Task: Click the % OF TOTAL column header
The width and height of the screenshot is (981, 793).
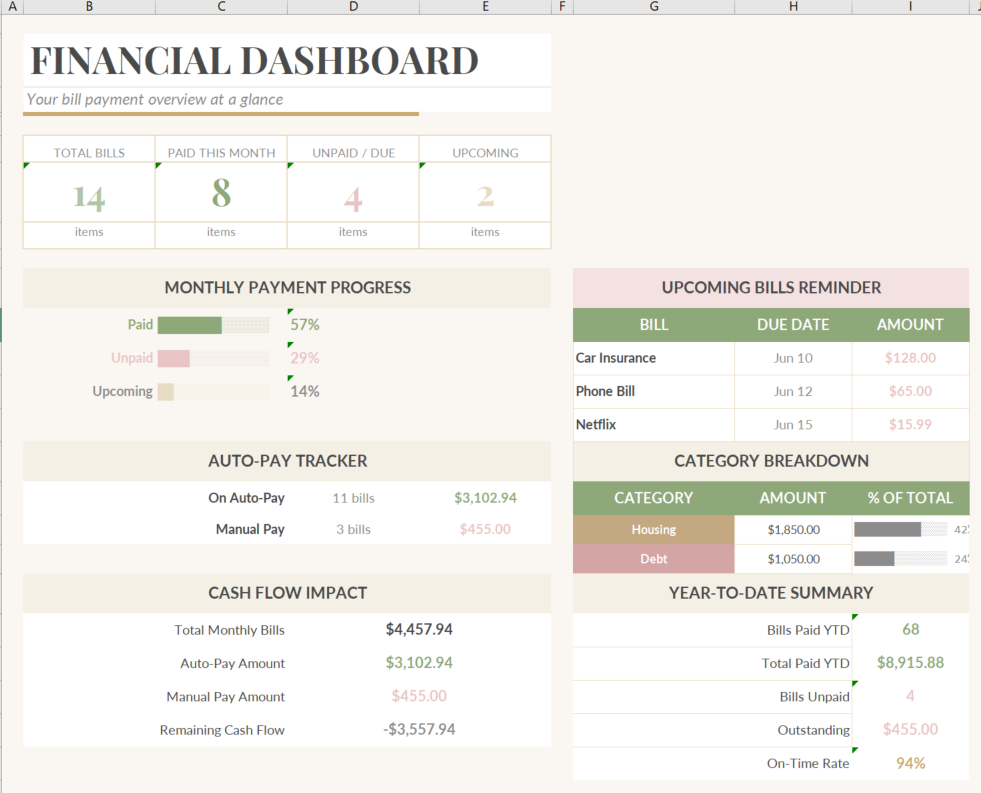Action: click(x=910, y=498)
